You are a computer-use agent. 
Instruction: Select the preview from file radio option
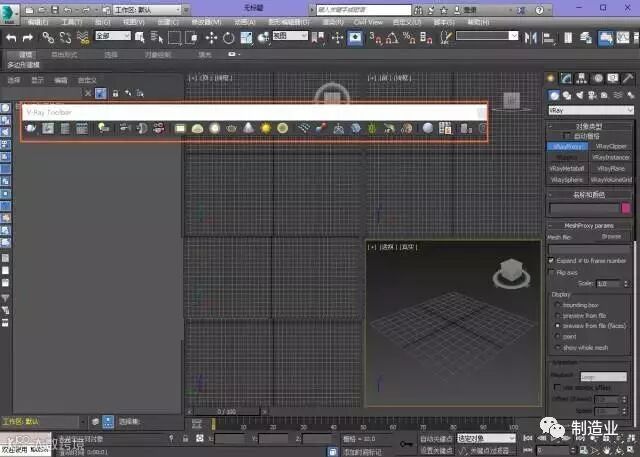557,315
